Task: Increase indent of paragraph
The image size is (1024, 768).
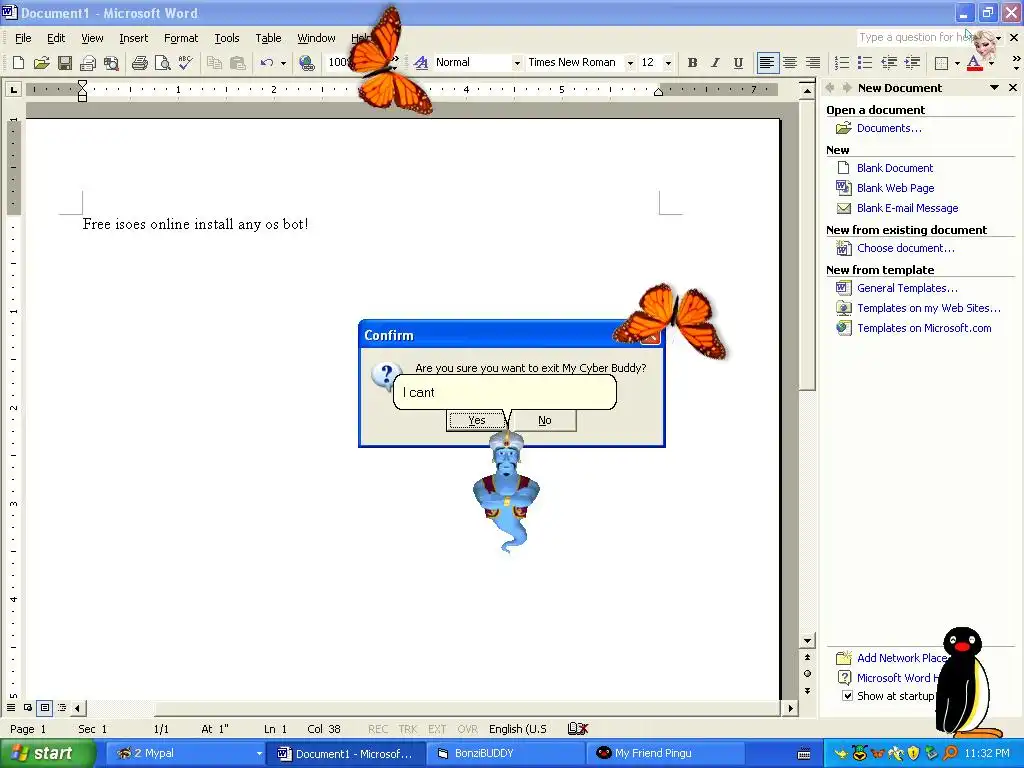Action: (912, 63)
